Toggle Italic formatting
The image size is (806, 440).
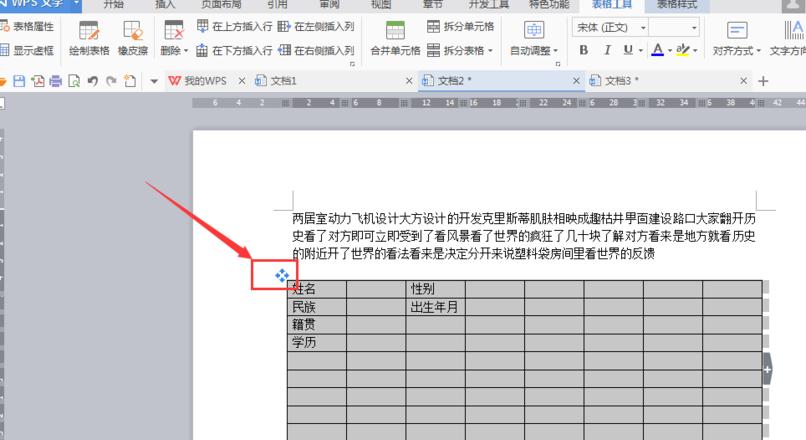[607, 50]
